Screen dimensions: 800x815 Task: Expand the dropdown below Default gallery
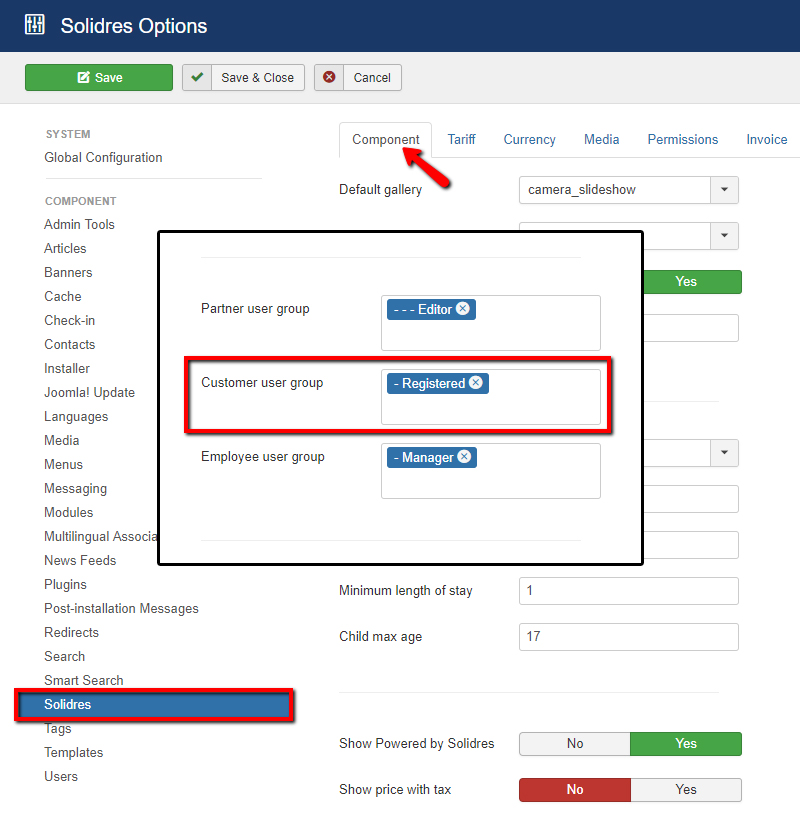[x=724, y=236]
